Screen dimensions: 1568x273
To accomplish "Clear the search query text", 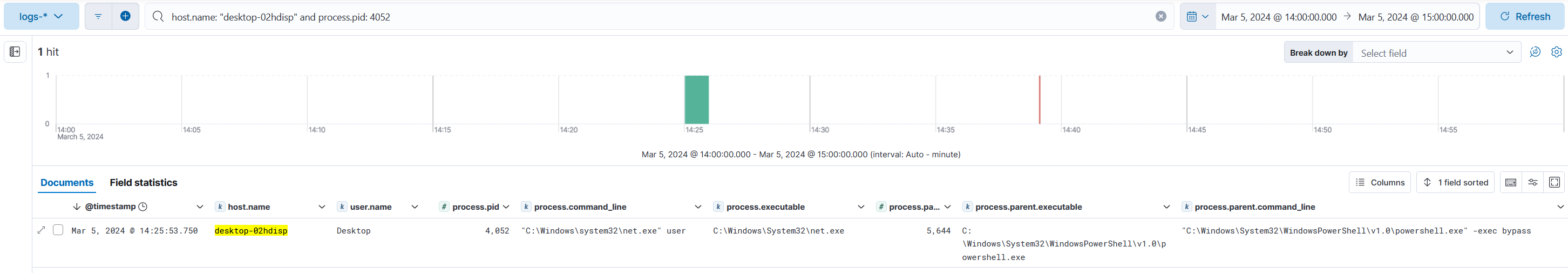I will [1160, 16].
